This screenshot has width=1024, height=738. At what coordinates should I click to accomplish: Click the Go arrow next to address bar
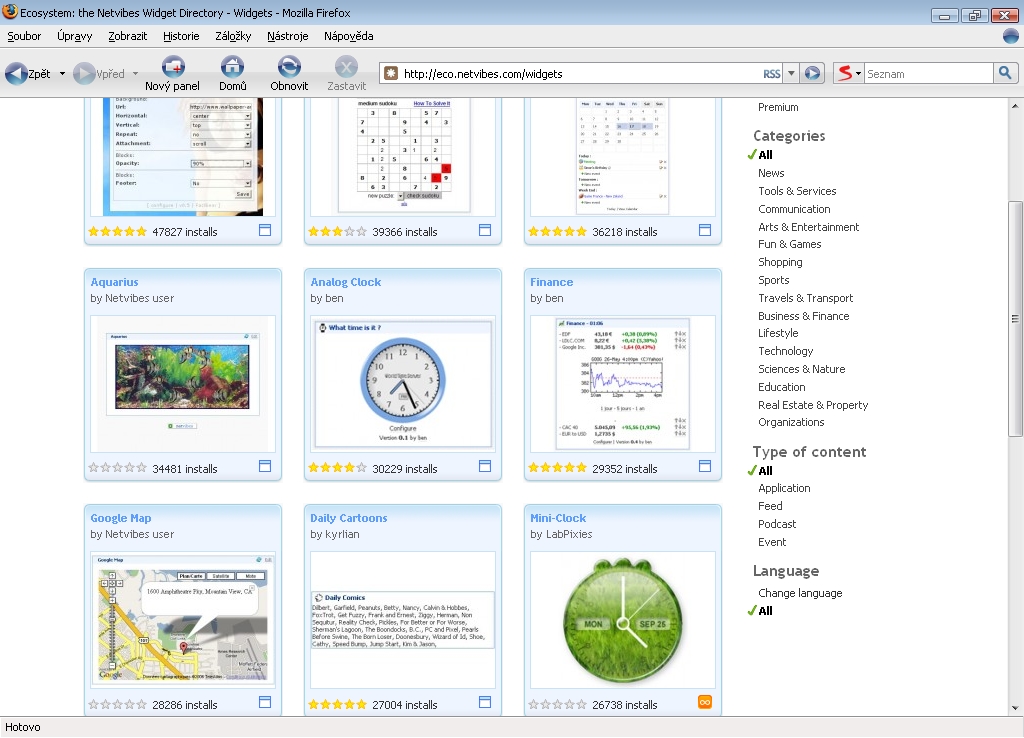(812, 73)
